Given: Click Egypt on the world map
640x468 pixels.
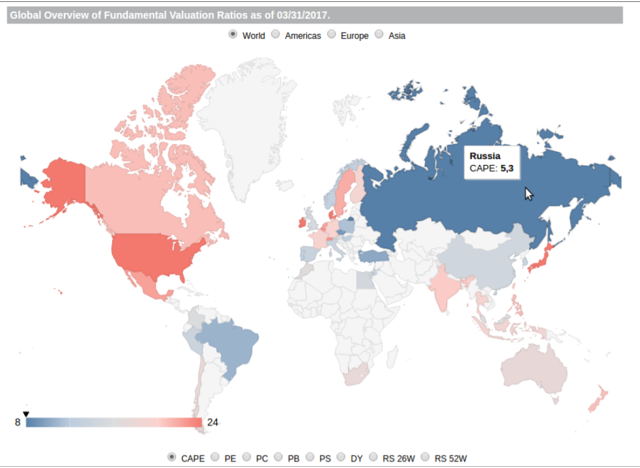Looking at the screenshot, I should click(365, 280).
